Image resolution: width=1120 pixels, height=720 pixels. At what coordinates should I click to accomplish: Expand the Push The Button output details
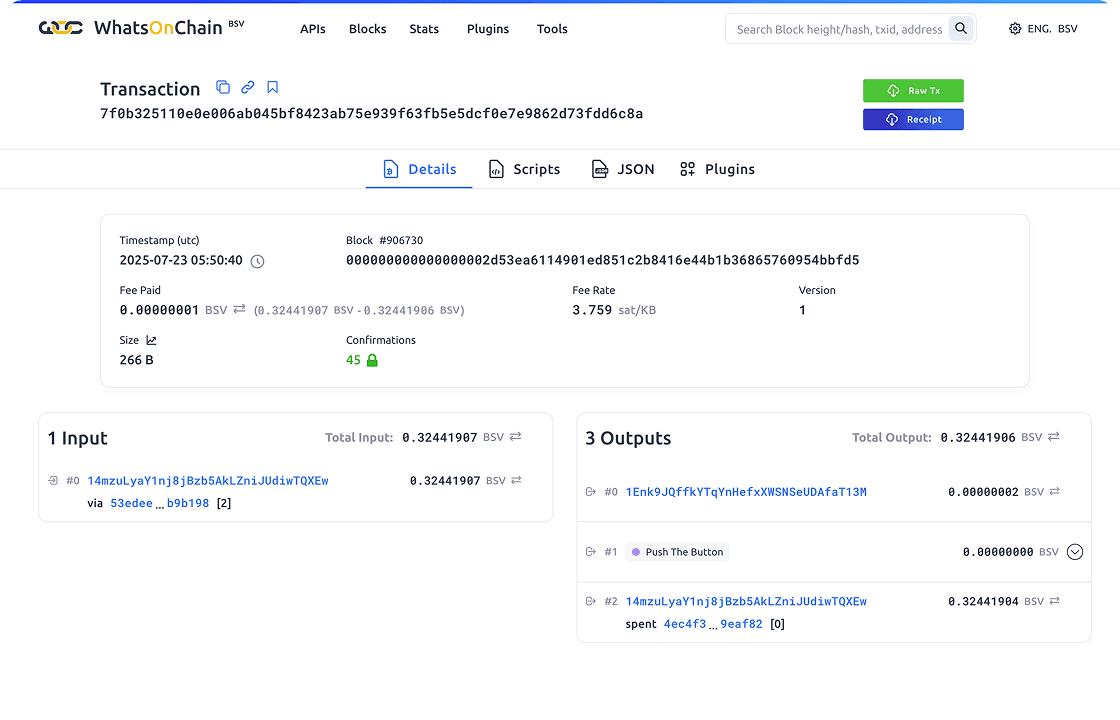click(x=1074, y=551)
